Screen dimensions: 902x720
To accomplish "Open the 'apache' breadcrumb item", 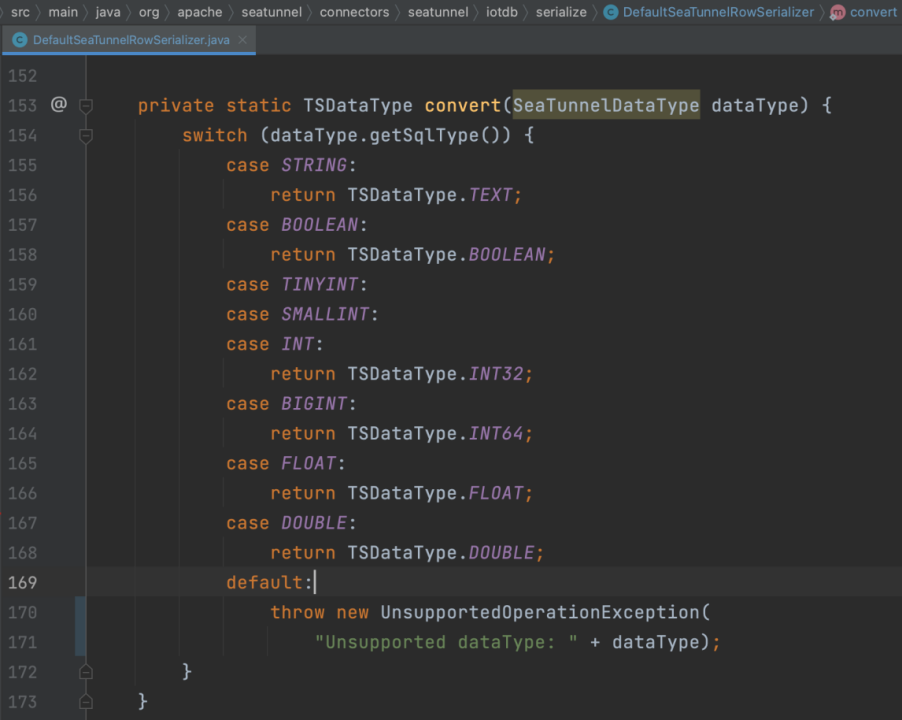I will point(200,12).
